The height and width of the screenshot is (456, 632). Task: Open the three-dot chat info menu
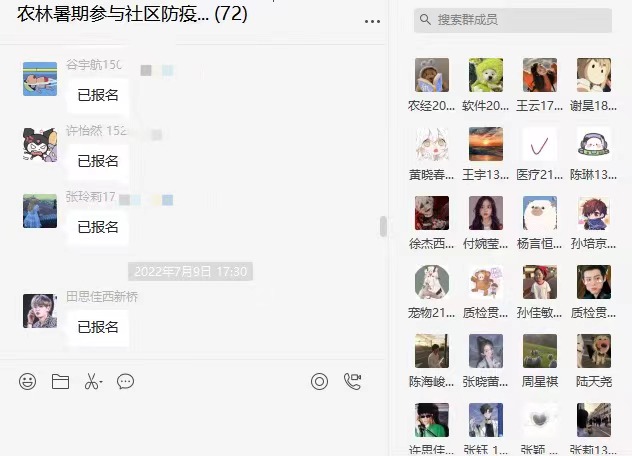point(372,21)
